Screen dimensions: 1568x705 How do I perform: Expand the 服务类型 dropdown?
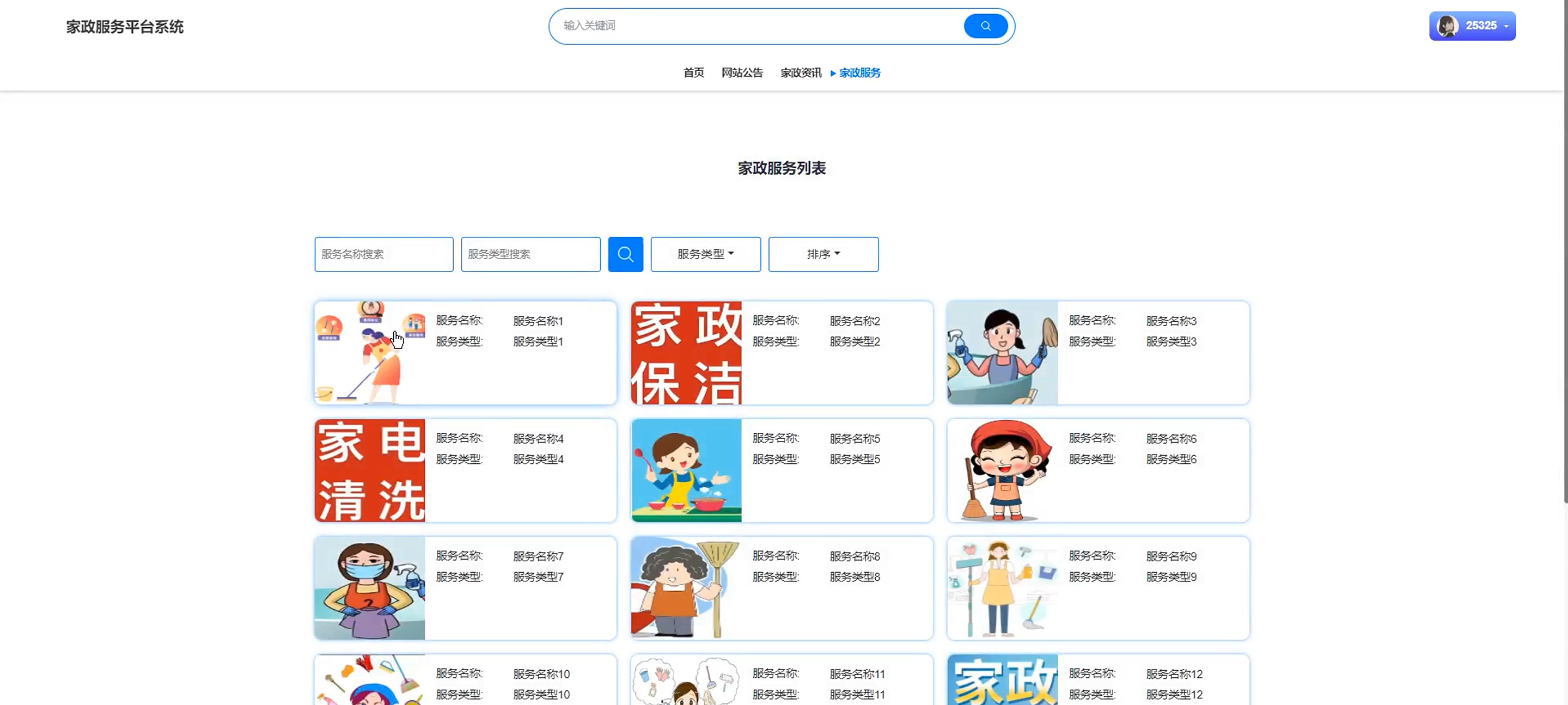pyautogui.click(x=705, y=254)
